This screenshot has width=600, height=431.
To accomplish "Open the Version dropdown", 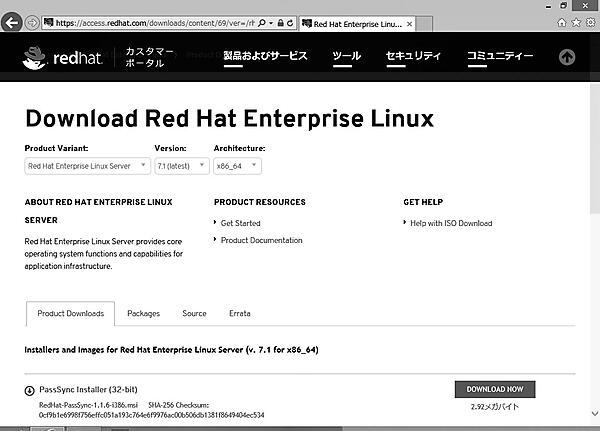I will pyautogui.click(x=179, y=165).
